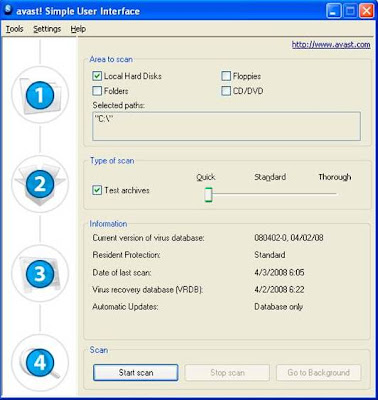Close the avast! Simple User Interface window

coord(366,11)
